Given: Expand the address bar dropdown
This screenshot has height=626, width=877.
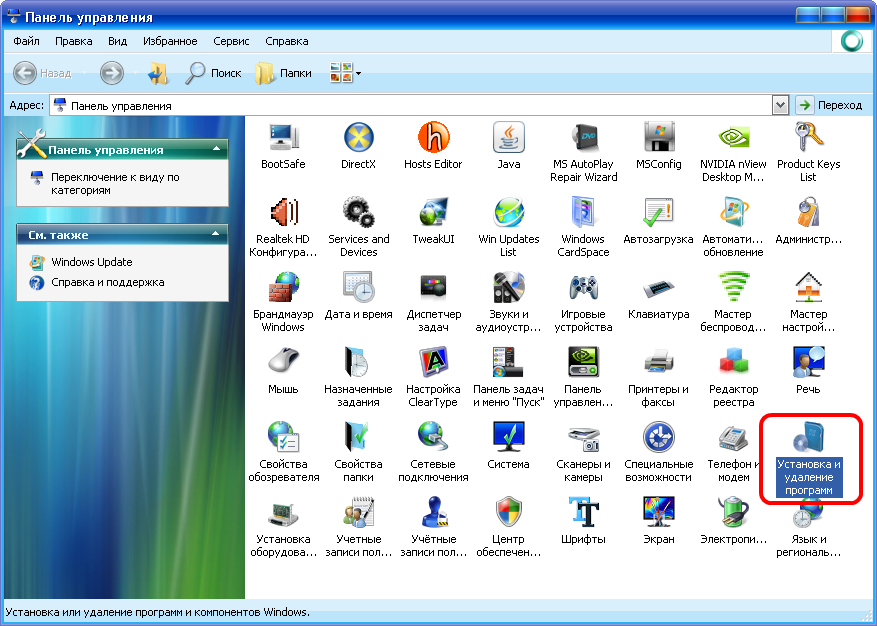Looking at the screenshot, I should [x=781, y=105].
